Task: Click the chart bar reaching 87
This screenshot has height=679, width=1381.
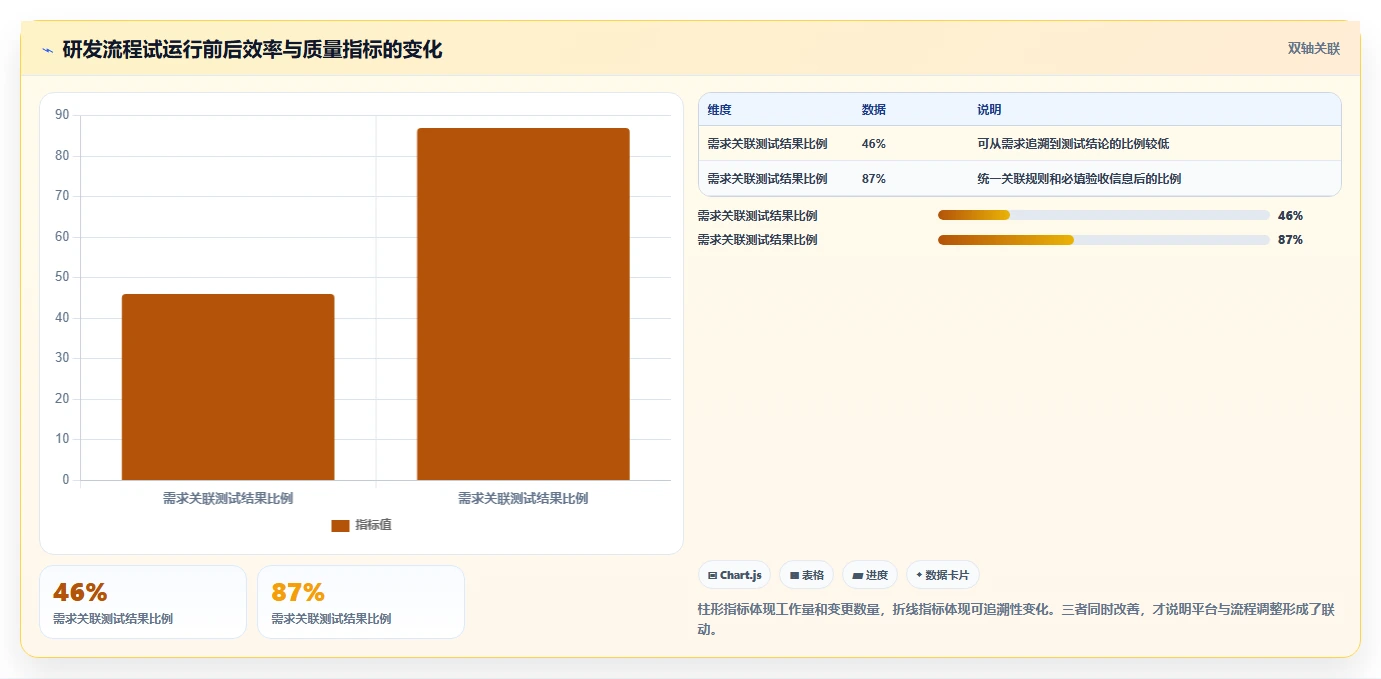Action: click(x=523, y=304)
